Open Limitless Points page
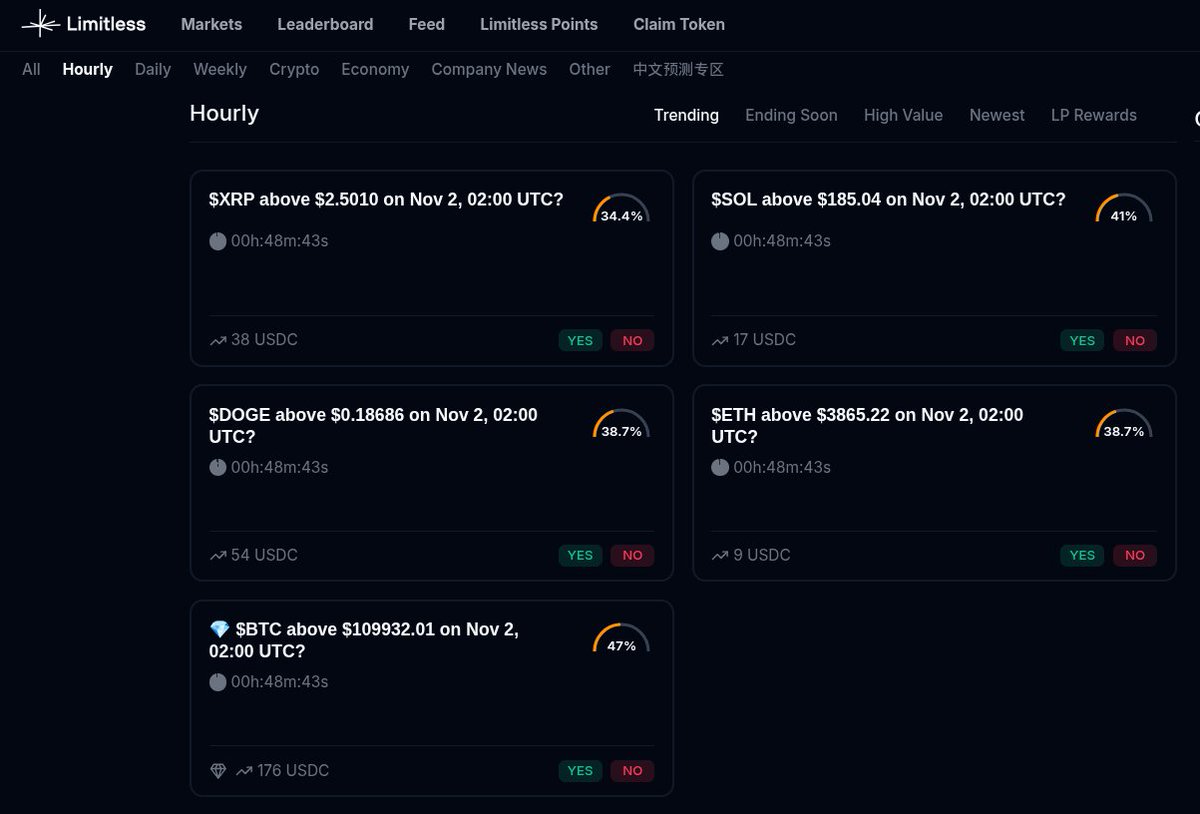The height and width of the screenshot is (814, 1200). pyautogui.click(x=539, y=24)
